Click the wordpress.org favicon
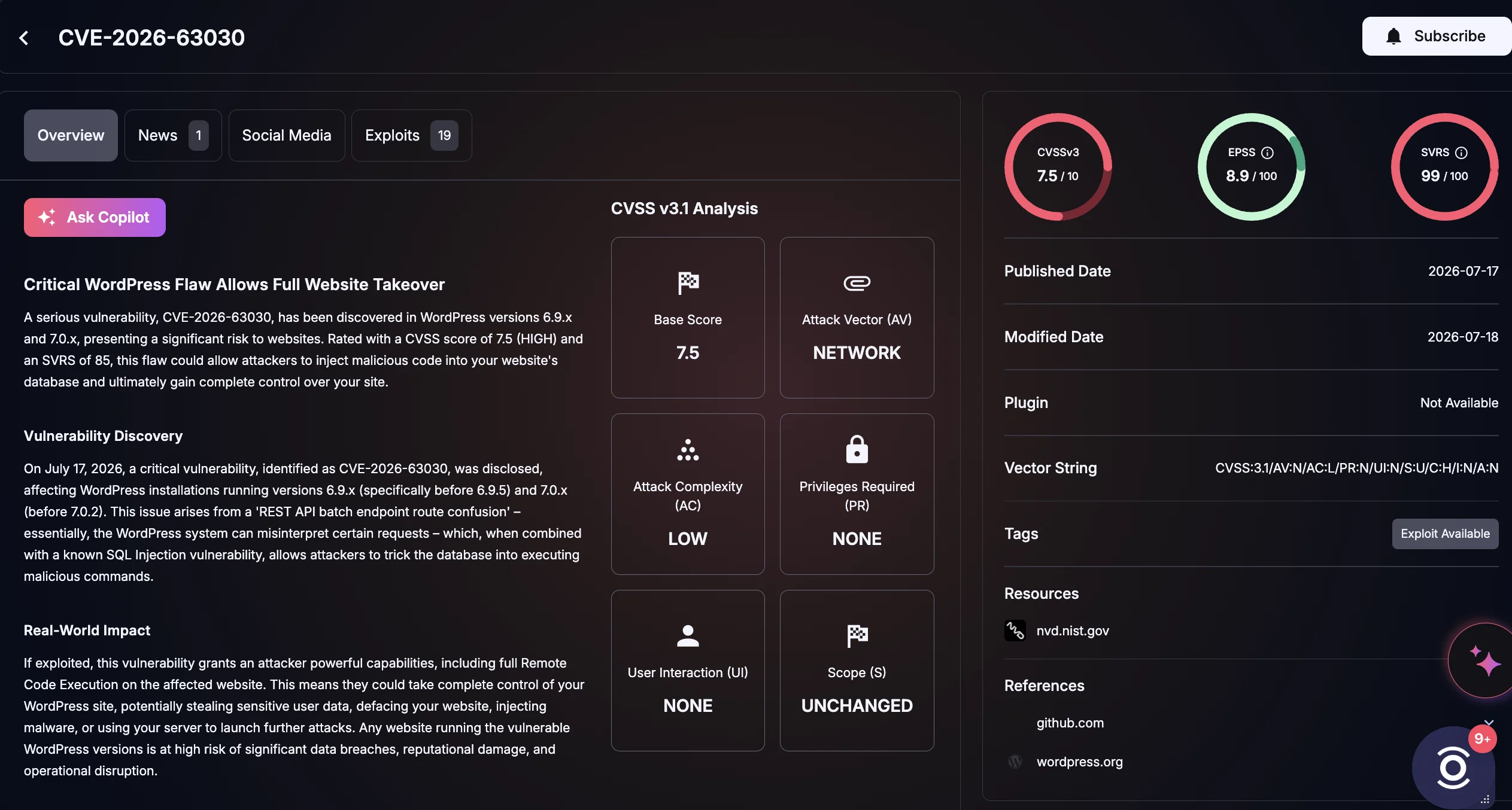The image size is (1512, 810). tap(1015, 762)
